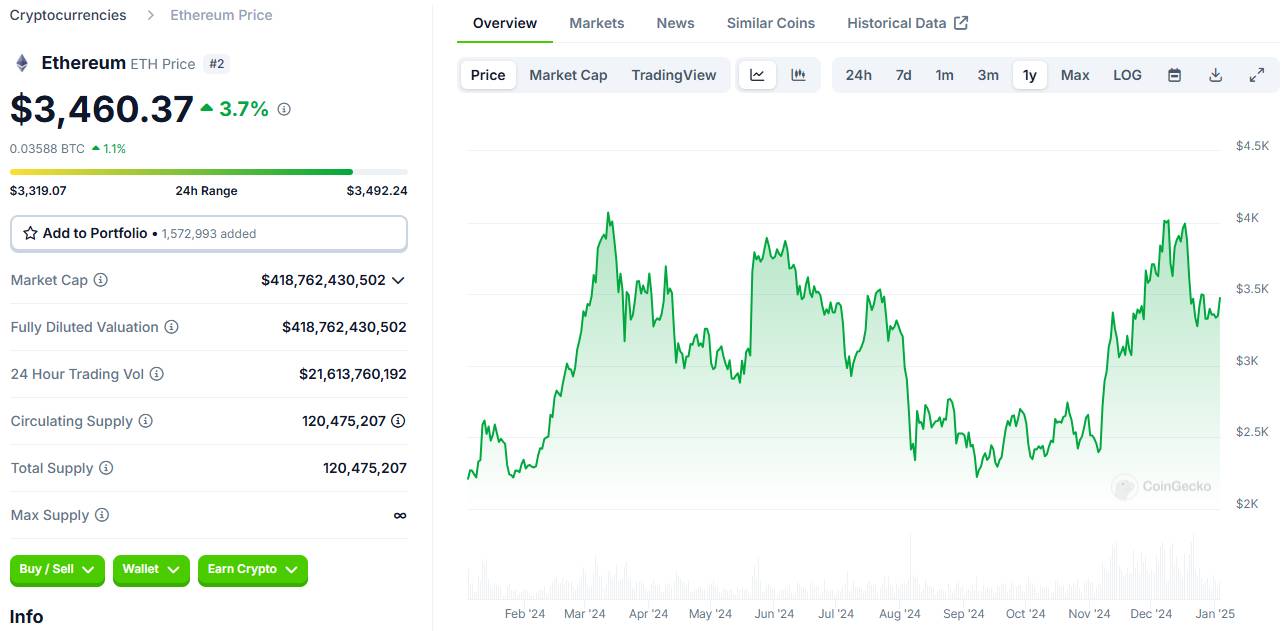Download chart data icon
Viewport: 1285px width, 631px height.
(x=1216, y=75)
